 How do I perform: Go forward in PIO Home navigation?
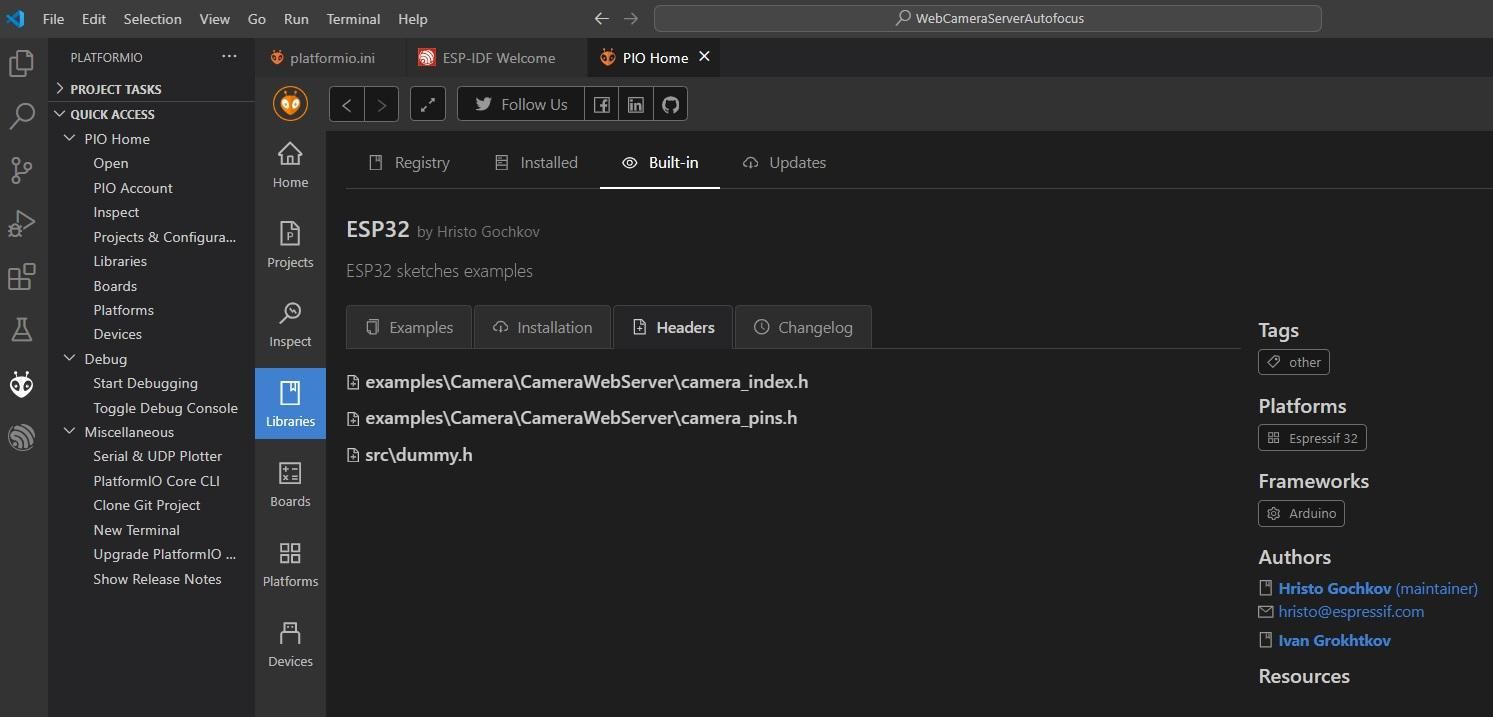click(382, 104)
